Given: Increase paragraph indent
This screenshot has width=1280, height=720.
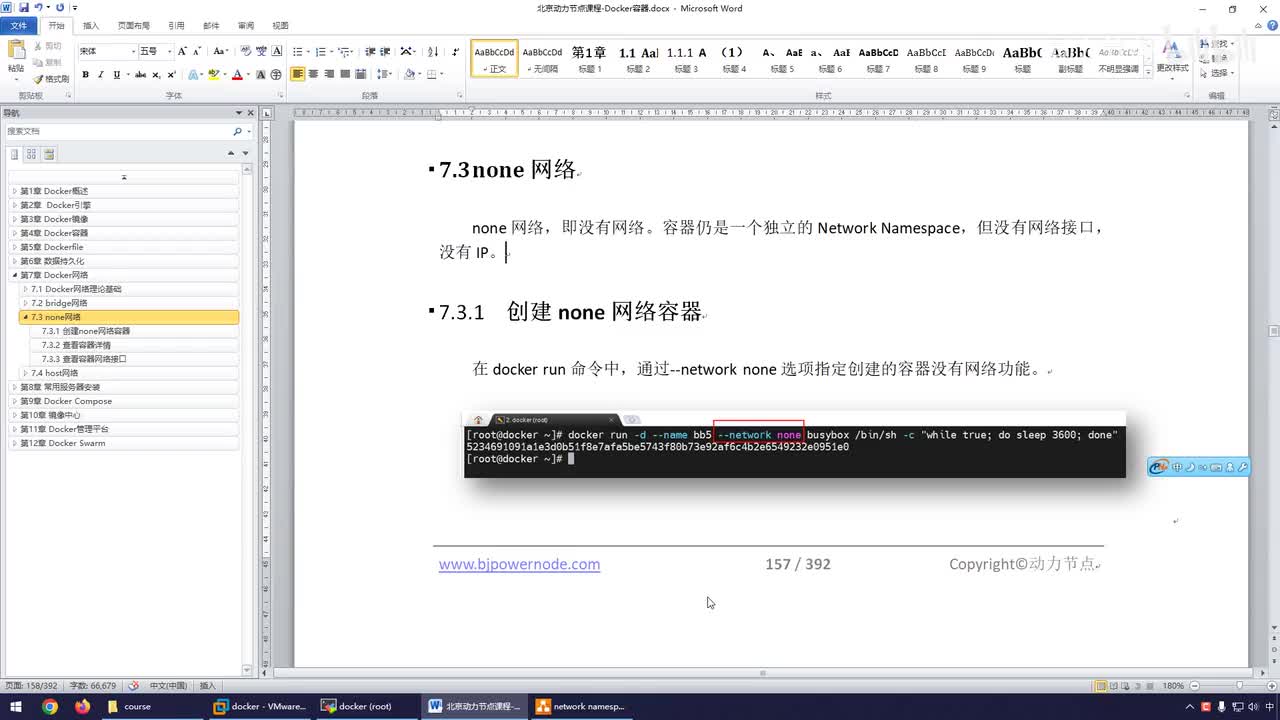Looking at the screenshot, I should point(385,51).
